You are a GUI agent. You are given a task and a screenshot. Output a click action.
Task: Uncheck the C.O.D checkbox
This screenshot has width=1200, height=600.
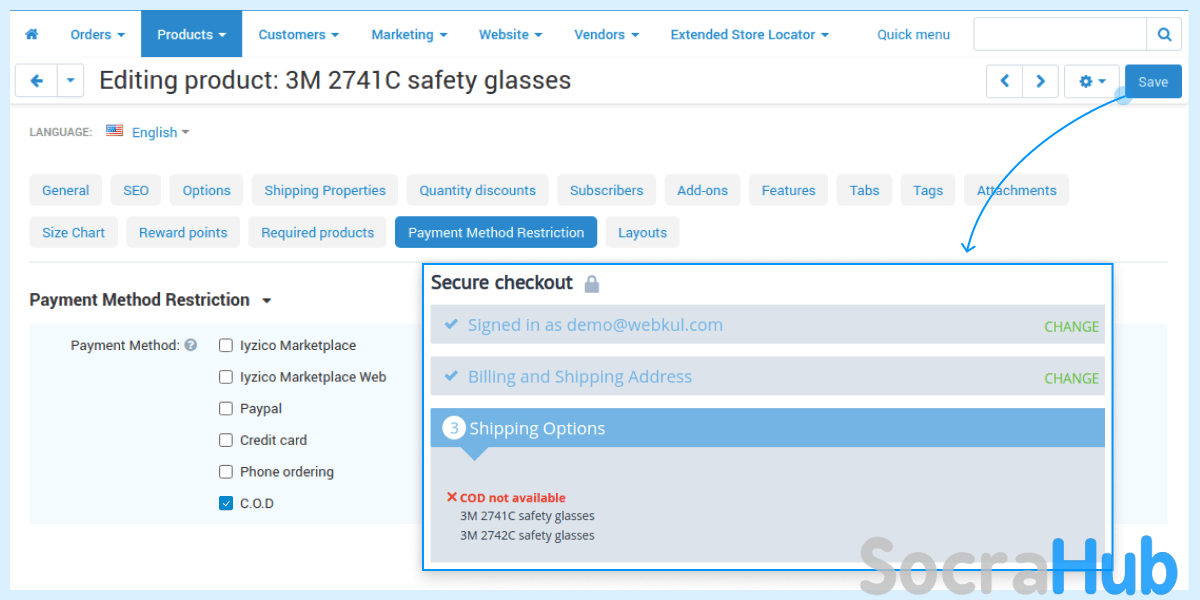coord(226,504)
